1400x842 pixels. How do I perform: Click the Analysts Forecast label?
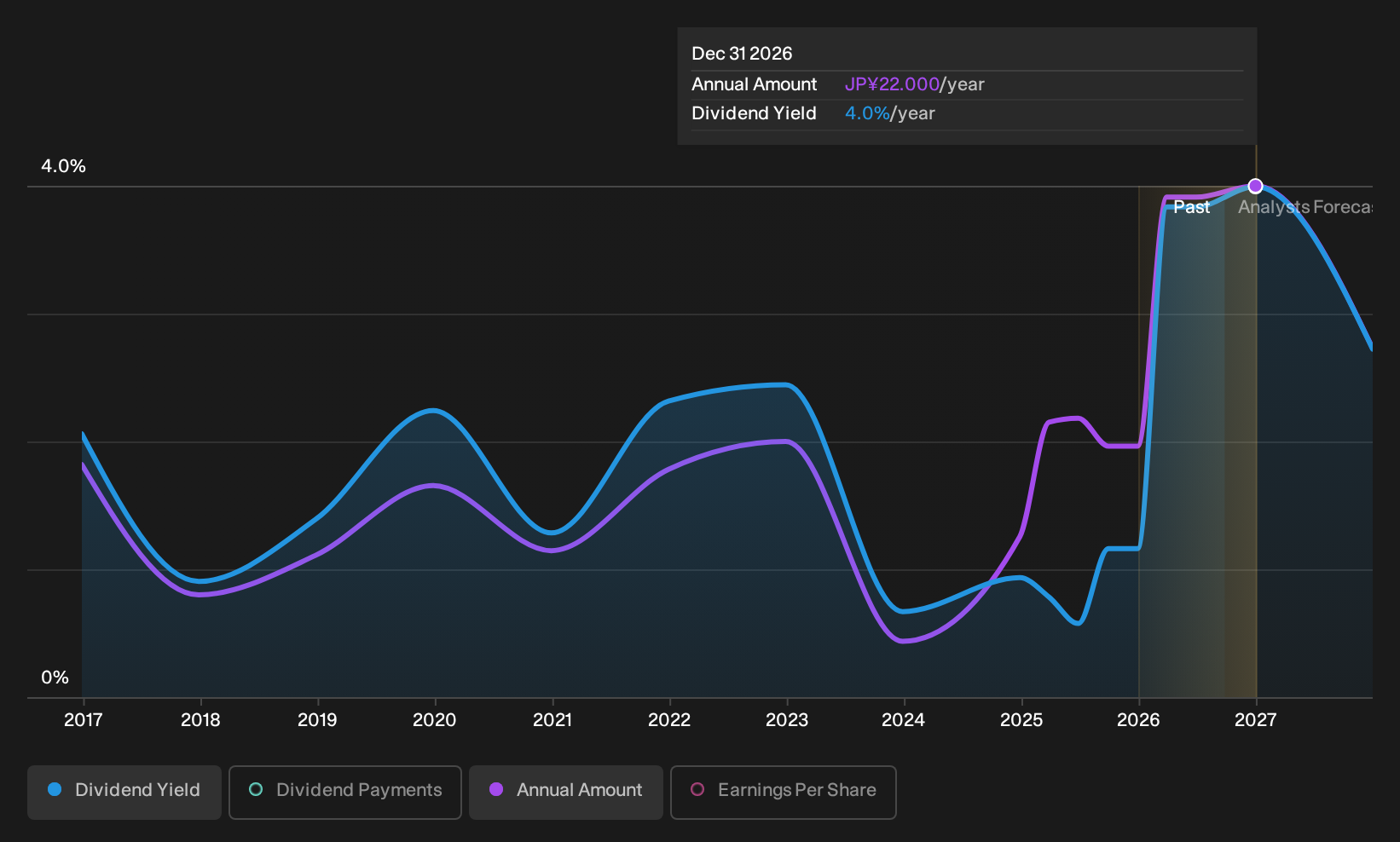(1305, 207)
